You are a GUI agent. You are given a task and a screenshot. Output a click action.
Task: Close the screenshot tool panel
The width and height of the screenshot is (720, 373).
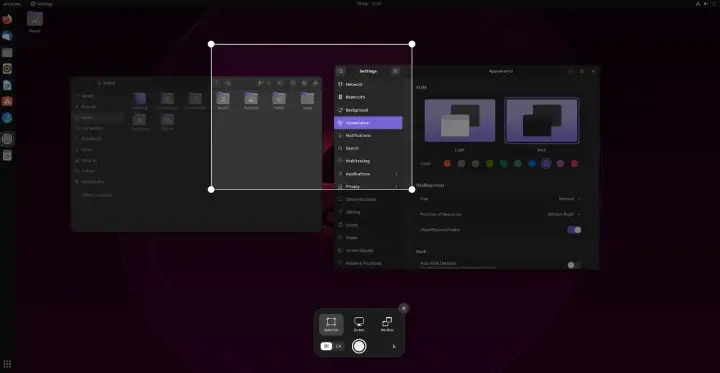tap(404, 308)
